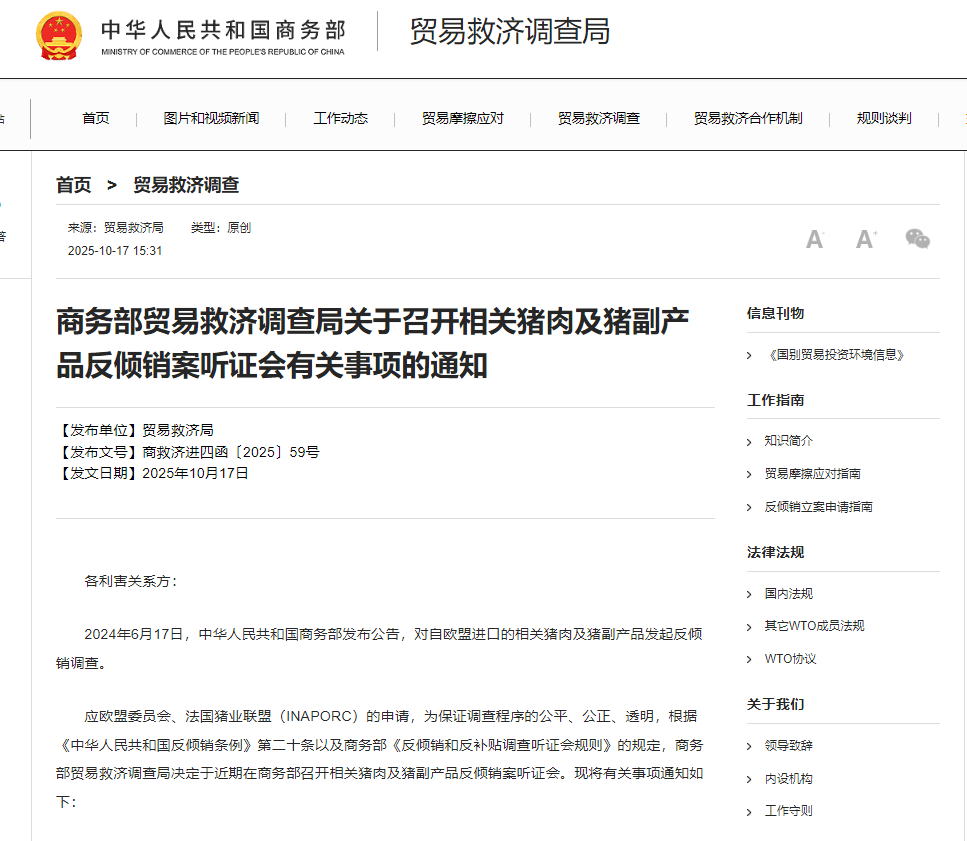
Task: Click 来源:贸易救济局 source text
Action: pyautogui.click(x=115, y=228)
